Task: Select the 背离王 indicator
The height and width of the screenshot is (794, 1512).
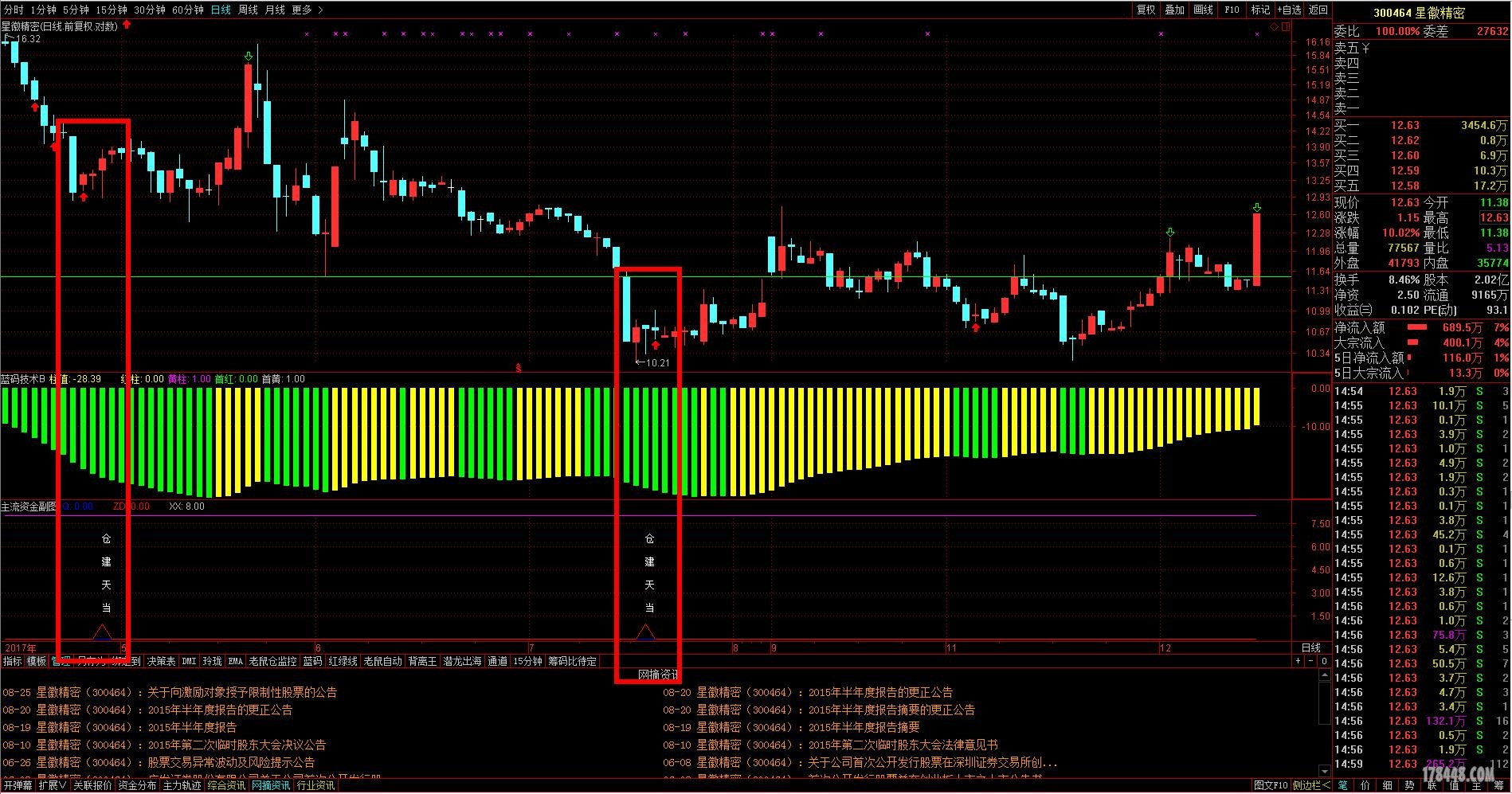Action: (x=422, y=661)
